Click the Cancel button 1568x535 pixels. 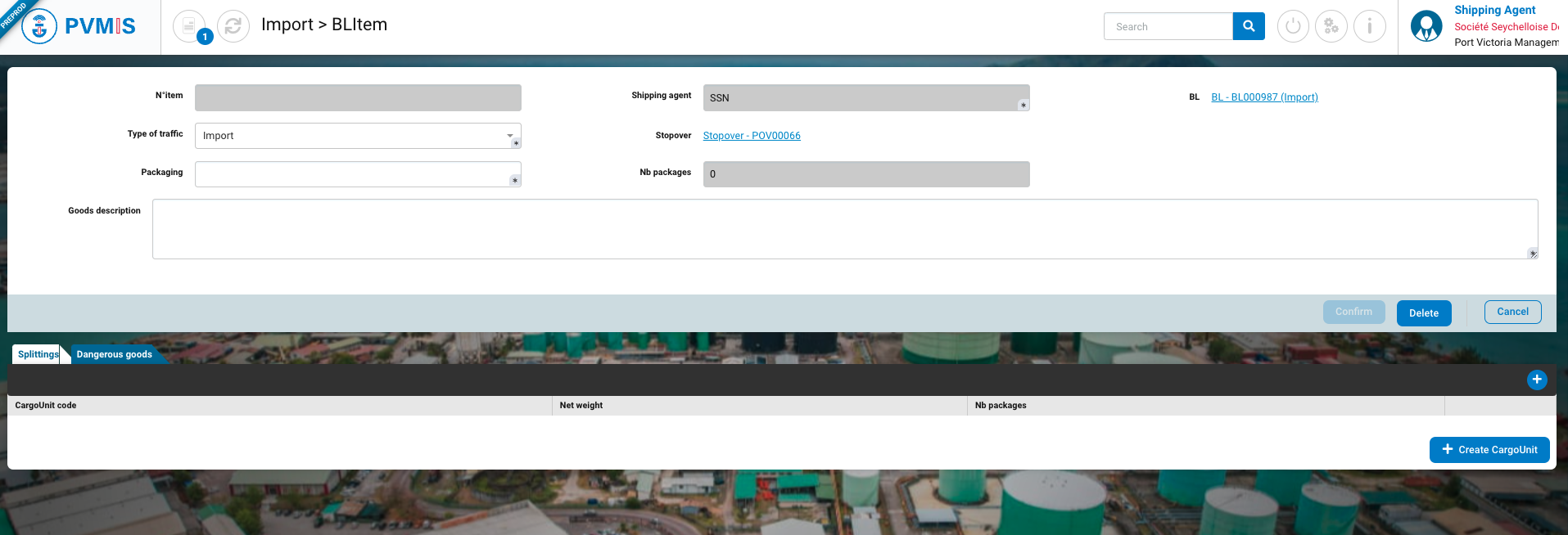1512,312
